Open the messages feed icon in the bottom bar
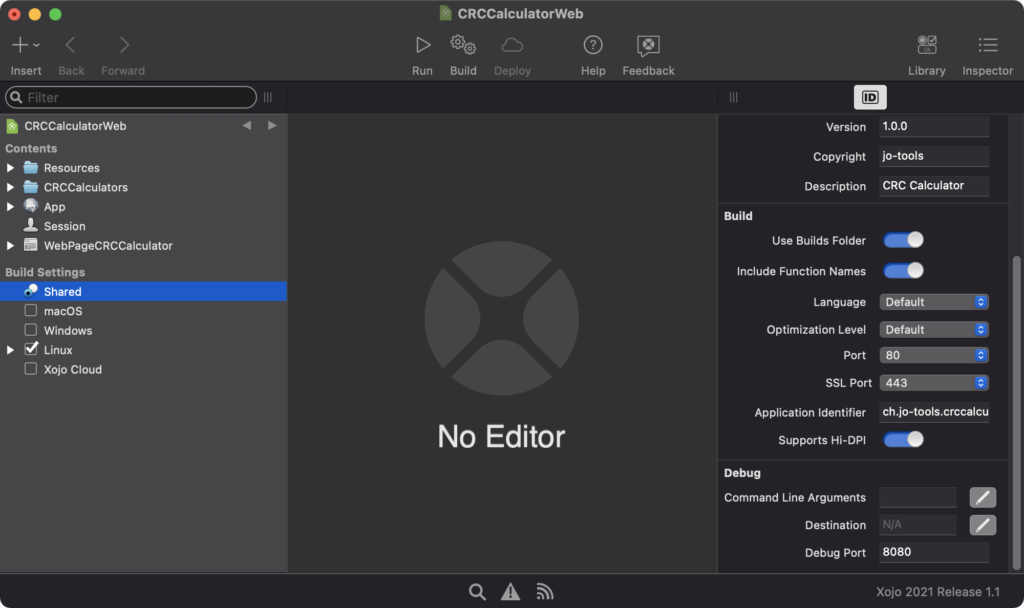1024x608 pixels. pos(545,592)
